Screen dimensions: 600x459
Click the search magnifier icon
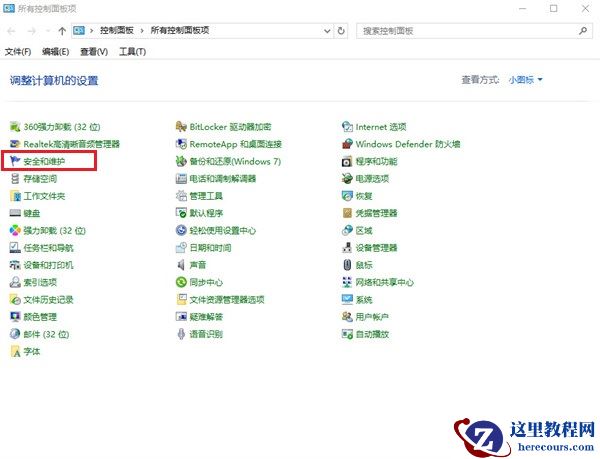[583, 31]
